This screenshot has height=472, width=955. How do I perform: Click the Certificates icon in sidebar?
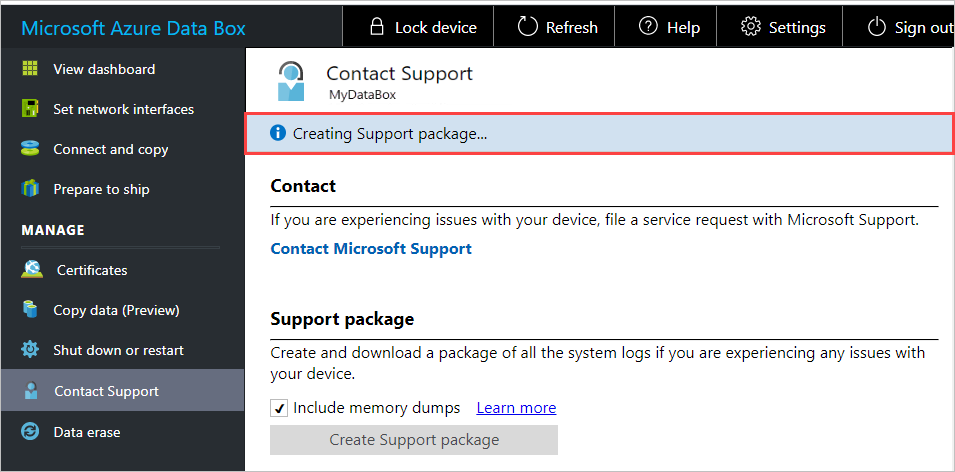pyautogui.click(x=31, y=270)
